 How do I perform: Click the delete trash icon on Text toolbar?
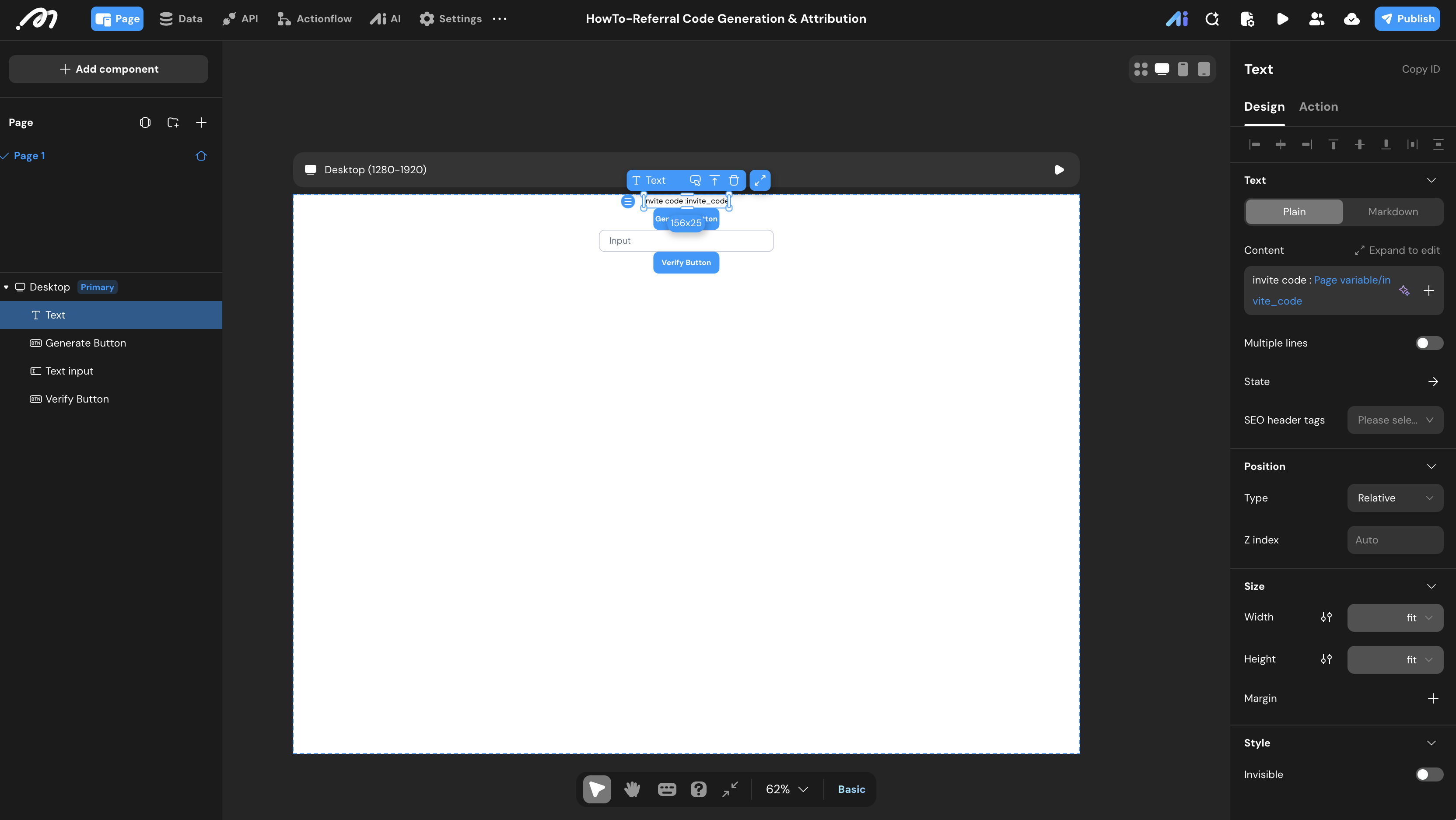click(x=734, y=180)
